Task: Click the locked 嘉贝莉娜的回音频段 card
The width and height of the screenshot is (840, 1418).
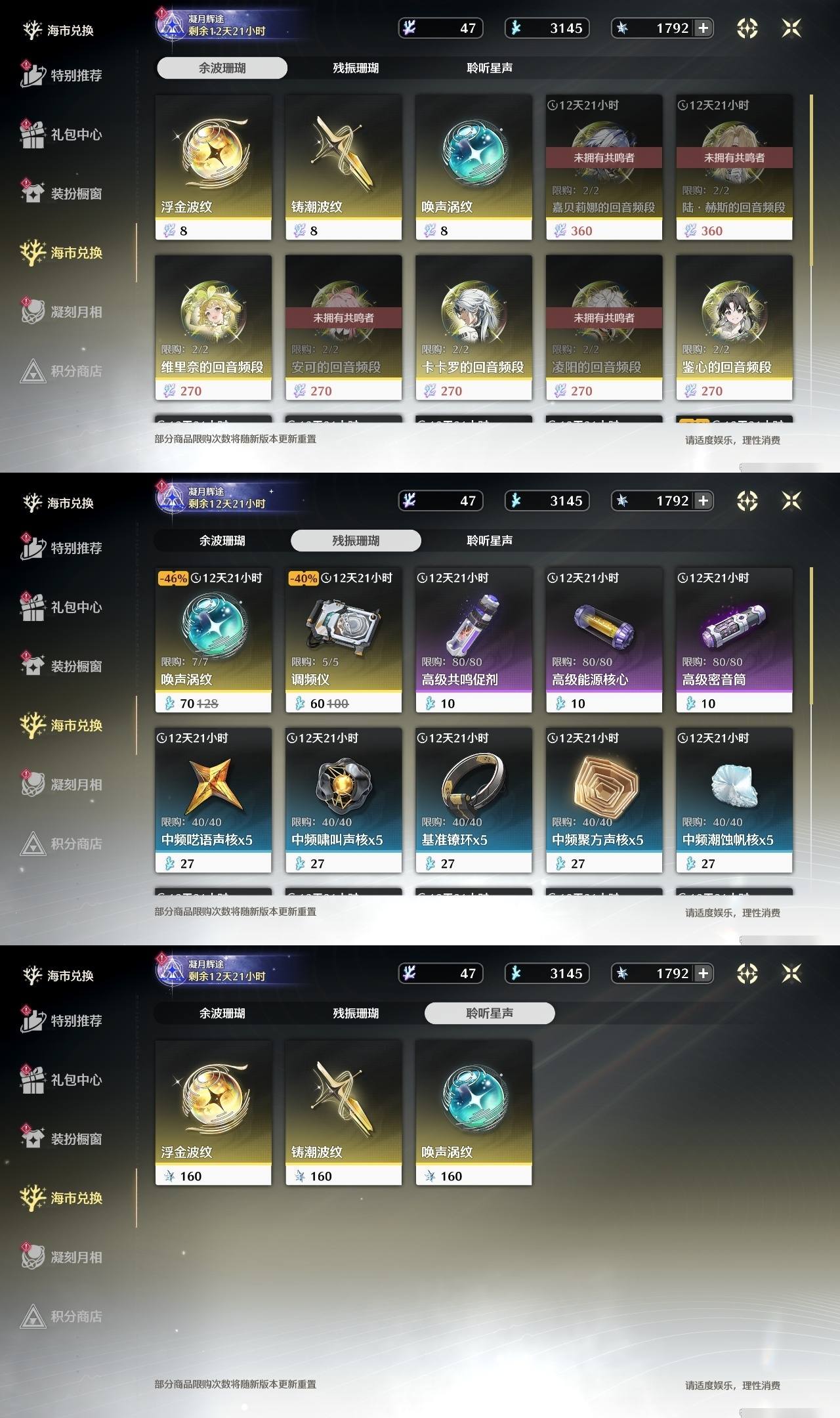Action: [604, 167]
